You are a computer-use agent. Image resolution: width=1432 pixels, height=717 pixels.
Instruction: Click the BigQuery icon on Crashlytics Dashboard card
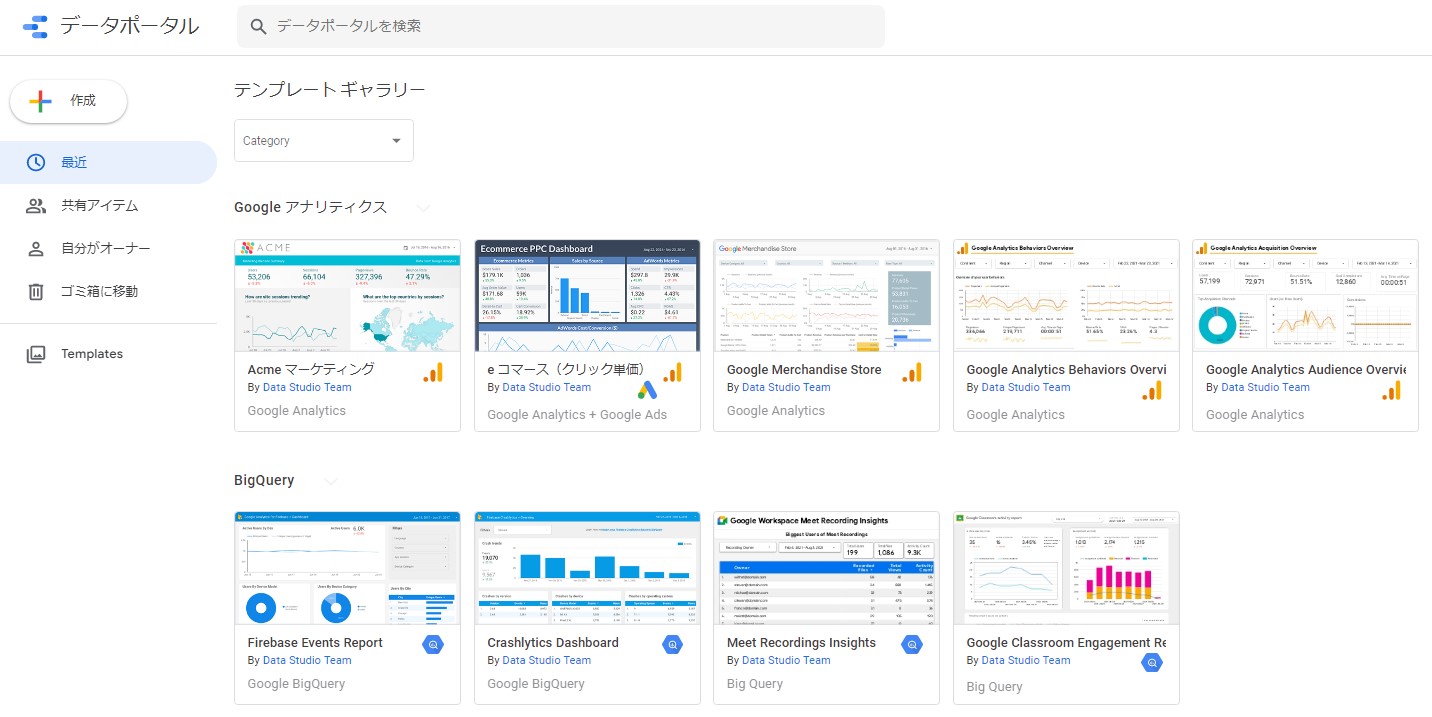click(673, 645)
